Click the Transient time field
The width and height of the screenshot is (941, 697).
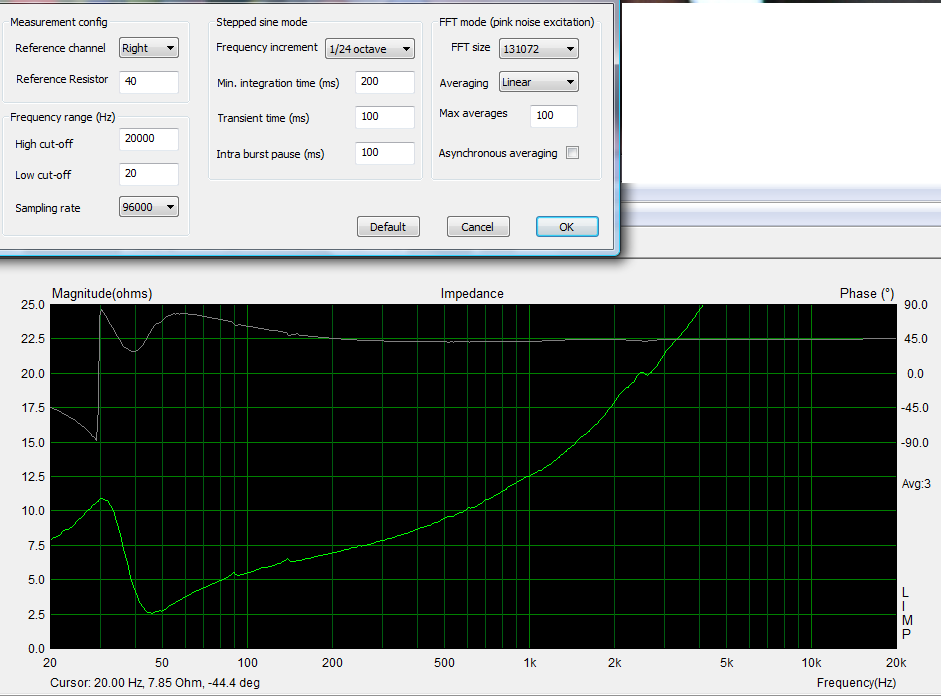385,117
